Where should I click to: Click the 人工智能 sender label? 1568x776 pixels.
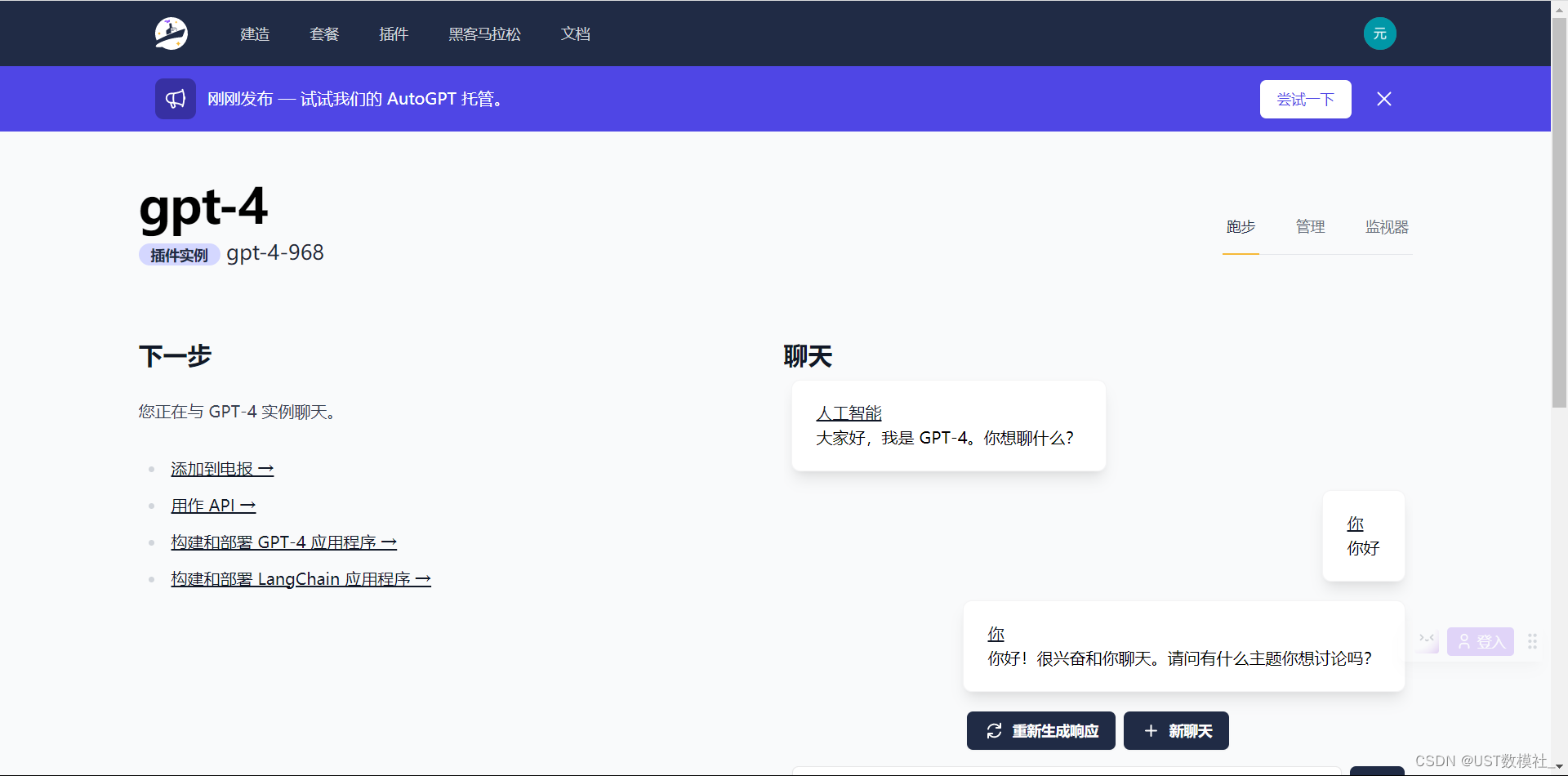(849, 413)
